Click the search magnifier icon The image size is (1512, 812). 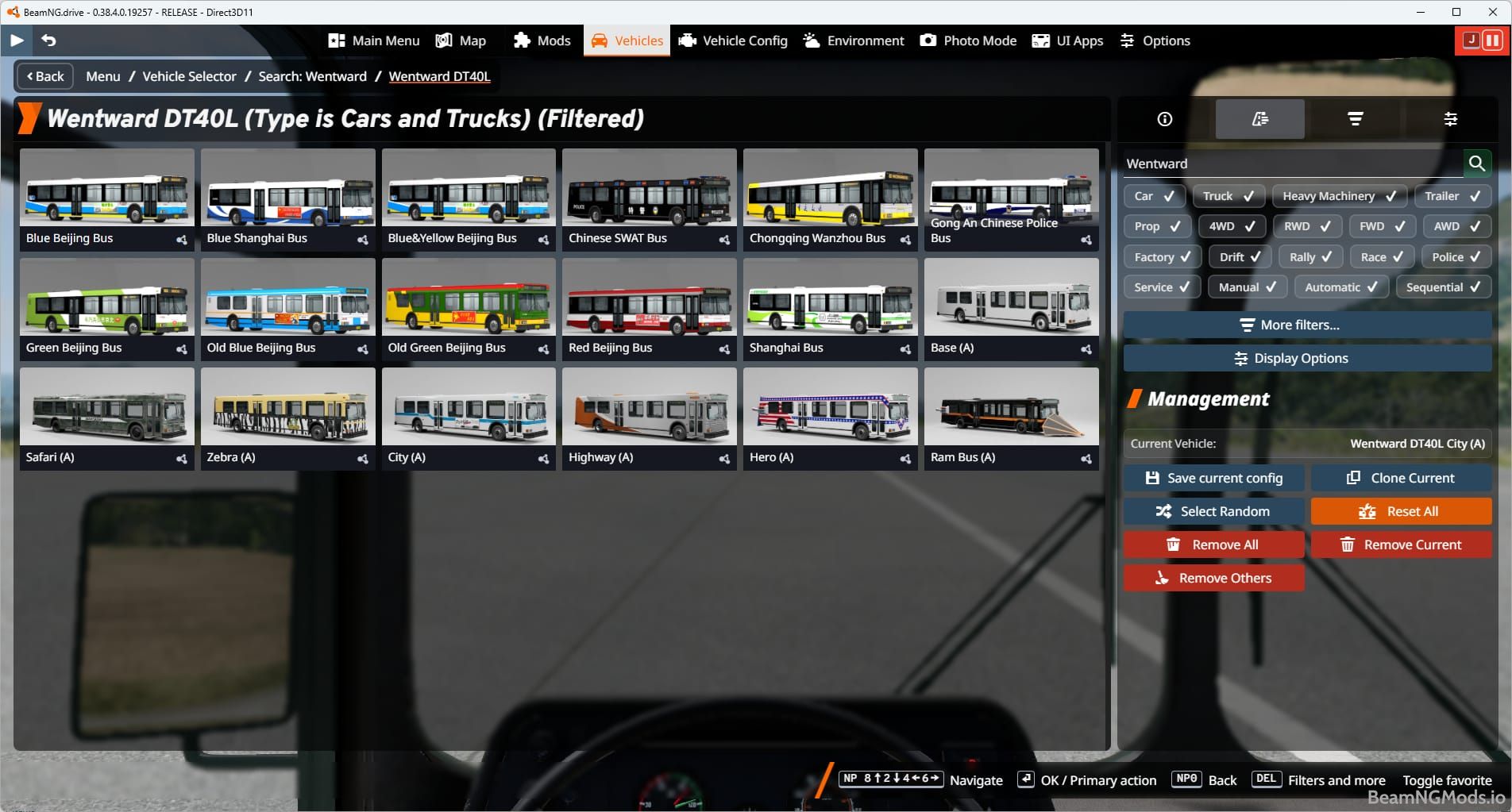1478,163
